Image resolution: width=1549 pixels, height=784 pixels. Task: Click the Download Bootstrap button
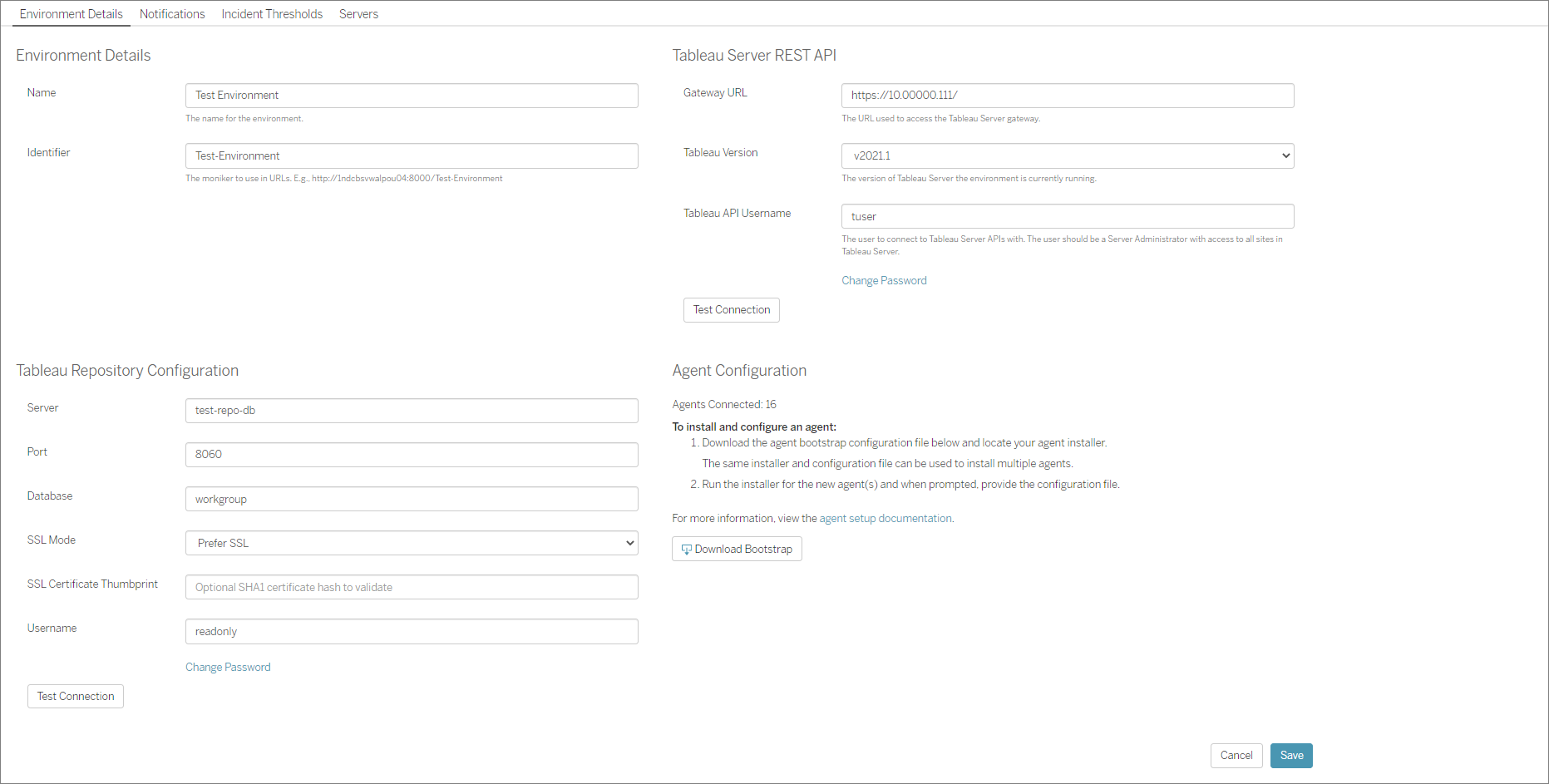tap(737, 549)
